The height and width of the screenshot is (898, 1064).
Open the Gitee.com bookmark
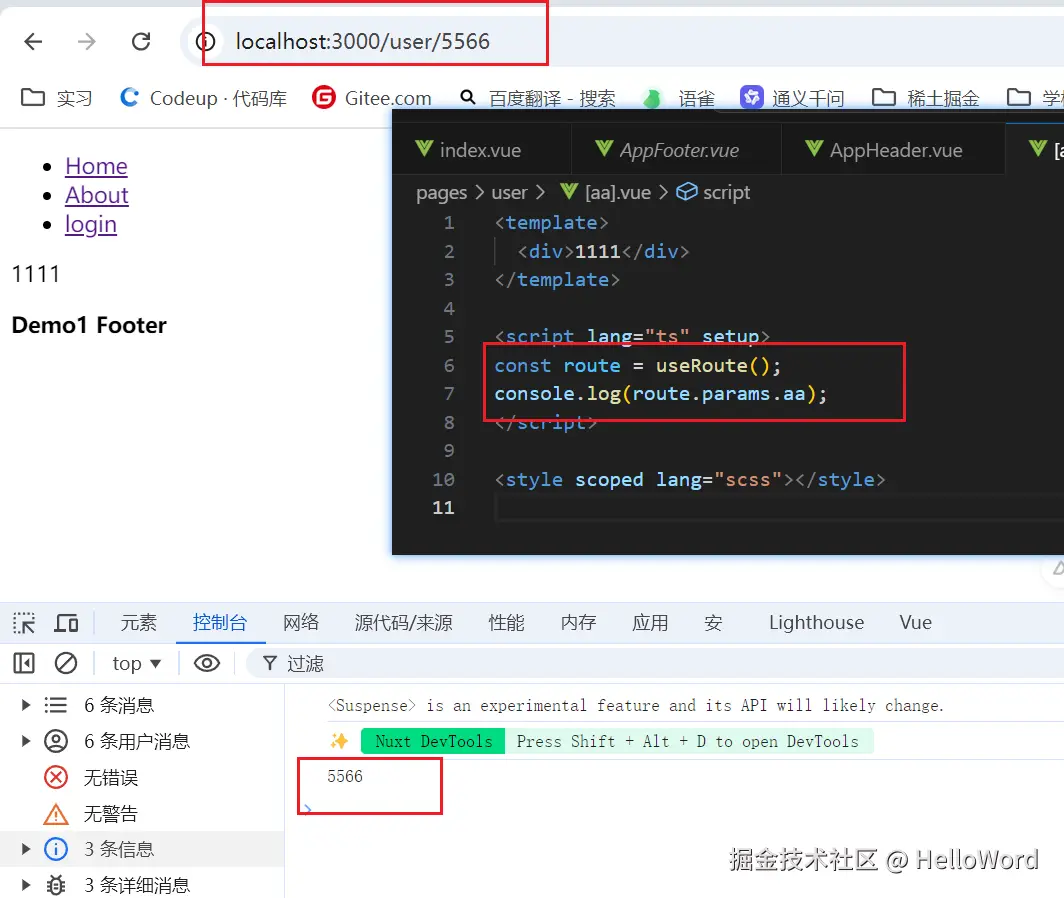click(x=372, y=98)
